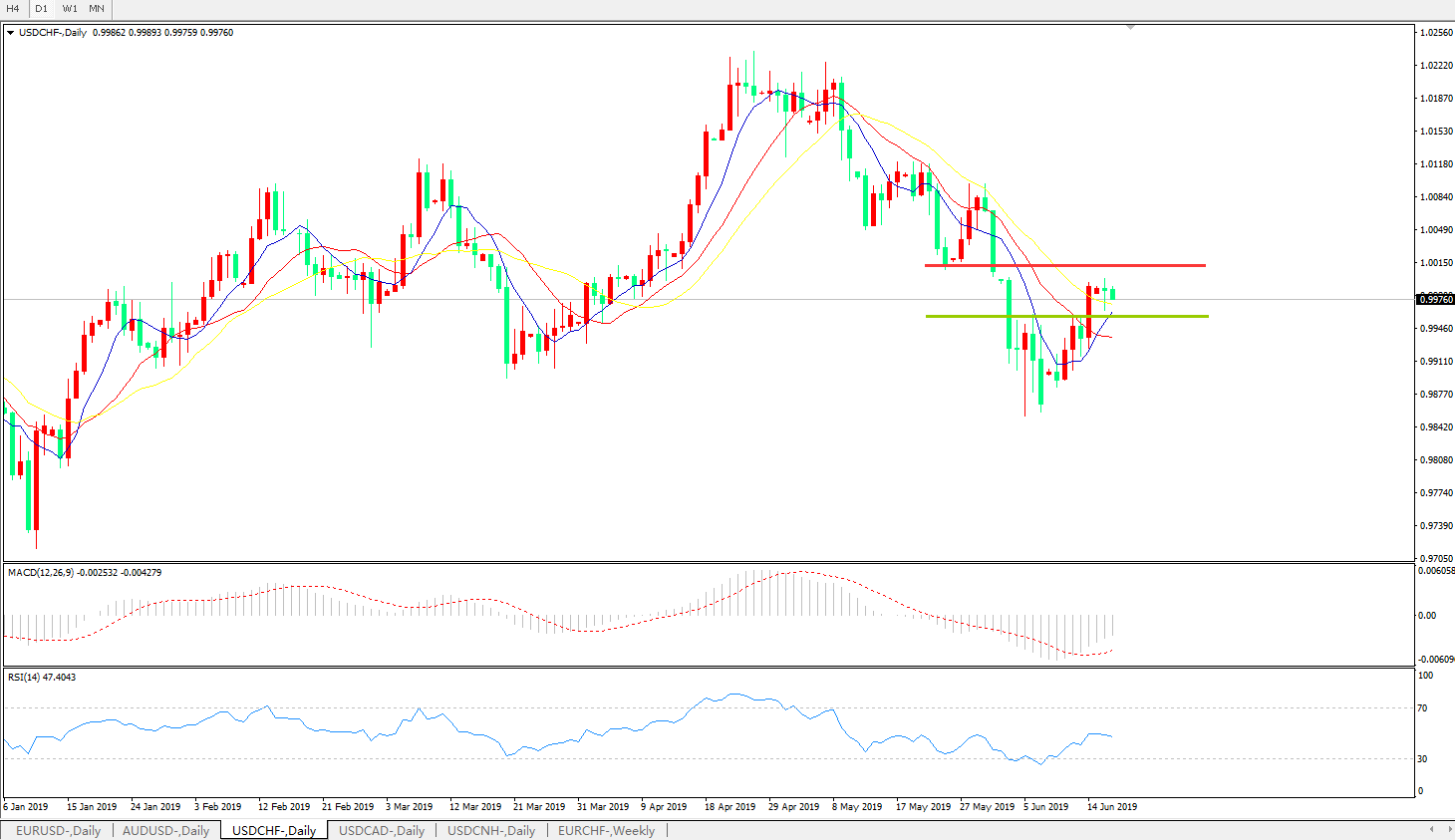
Task: Toggle the W1 weekly timeframe
Action: click(x=70, y=9)
